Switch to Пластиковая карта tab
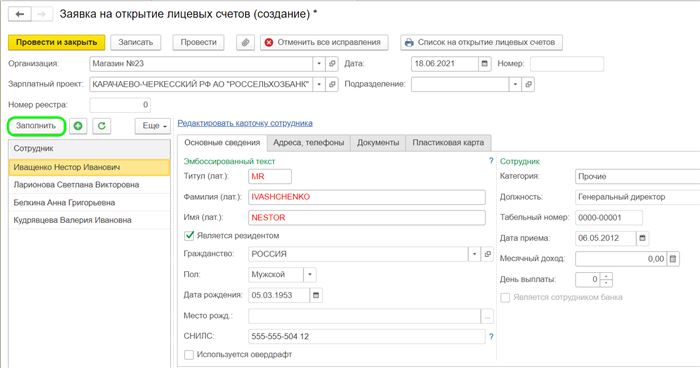Screen dimensions: 700x368 [x=448, y=143]
